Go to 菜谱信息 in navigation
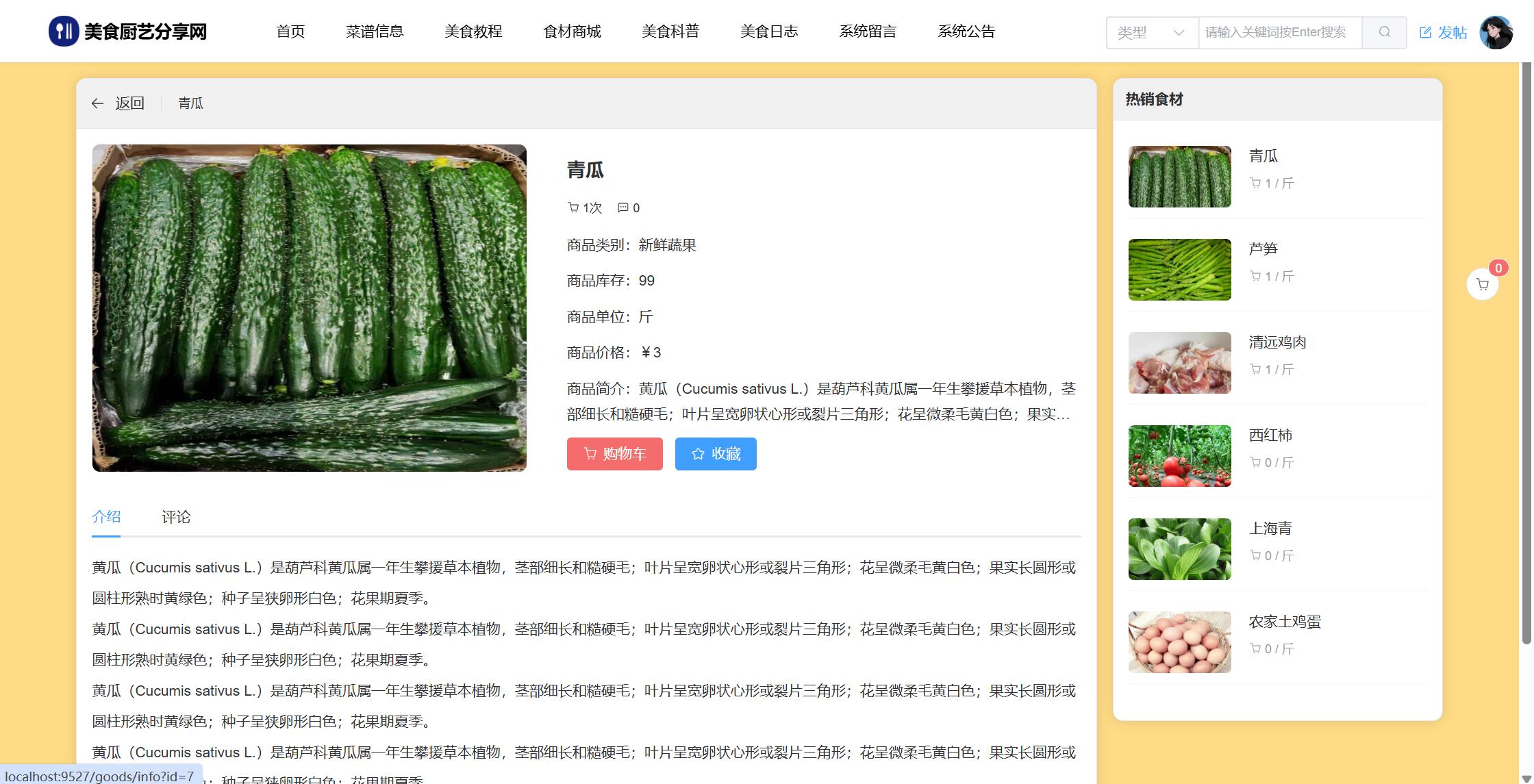The height and width of the screenshot is (784, 1534). (x=375, y=31)
